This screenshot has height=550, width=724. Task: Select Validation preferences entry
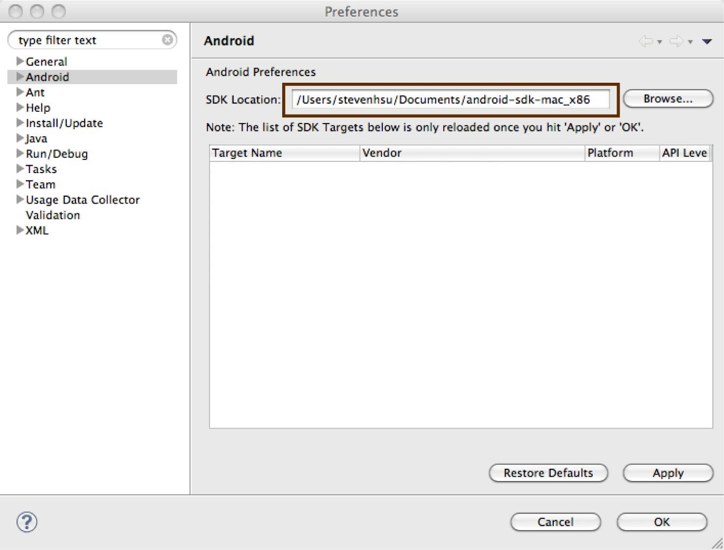[x=53, y=215]
